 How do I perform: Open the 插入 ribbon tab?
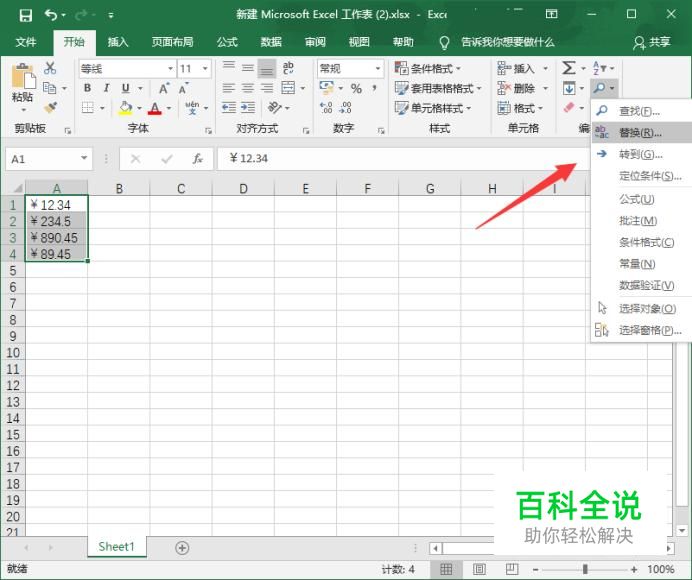(x=118, y=42)
